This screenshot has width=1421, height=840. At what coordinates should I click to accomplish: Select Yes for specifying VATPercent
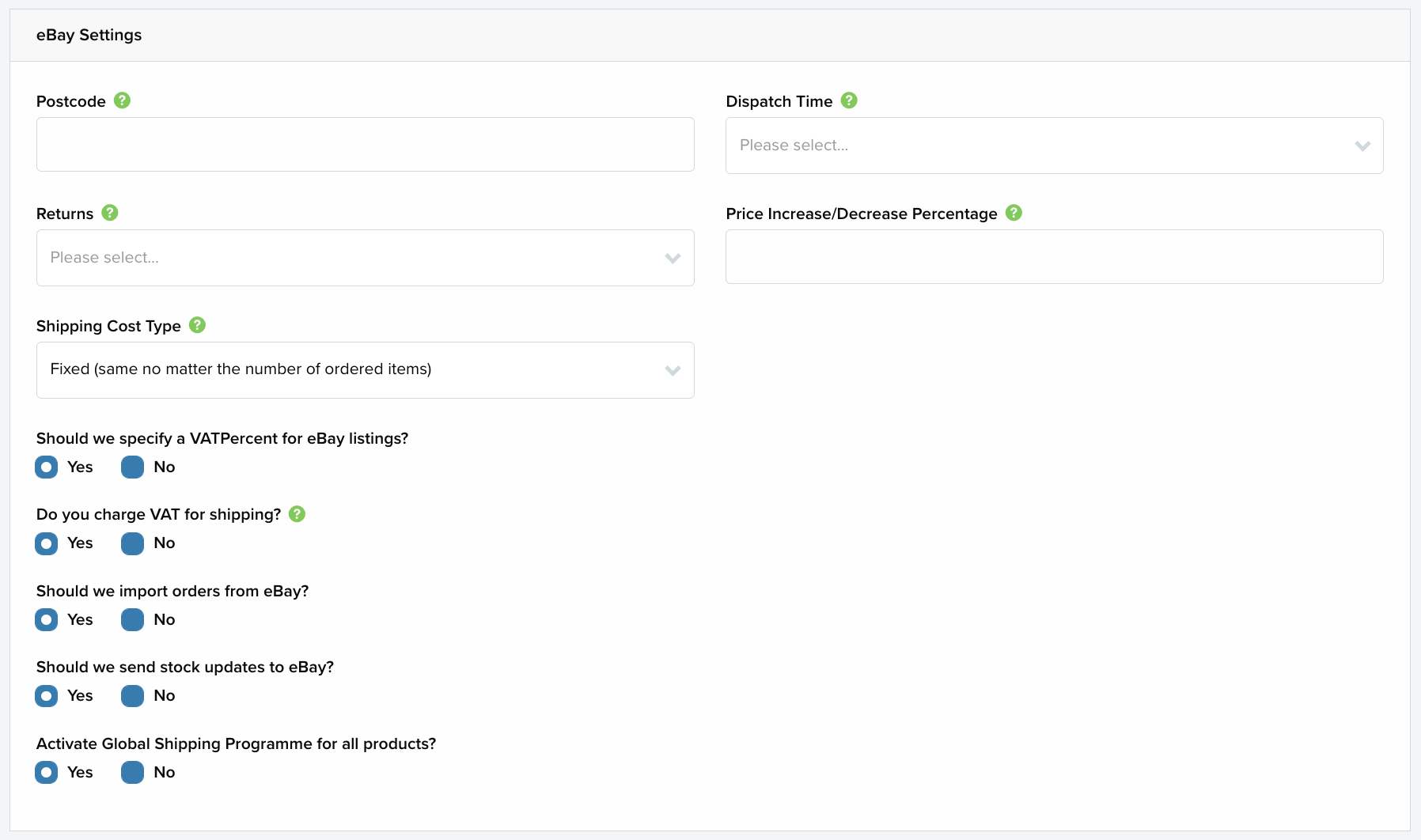pos(47,467)
